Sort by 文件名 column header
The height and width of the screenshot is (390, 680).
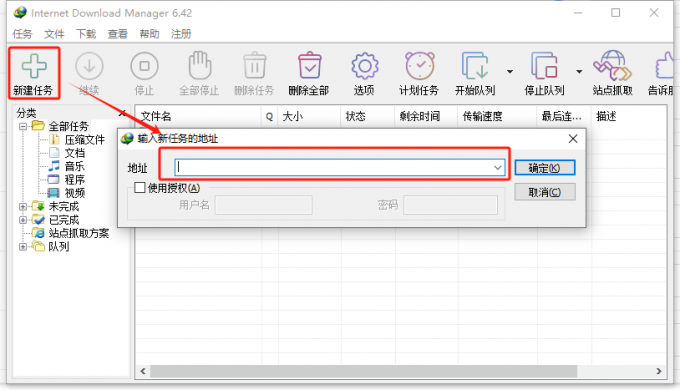[198, 116]
